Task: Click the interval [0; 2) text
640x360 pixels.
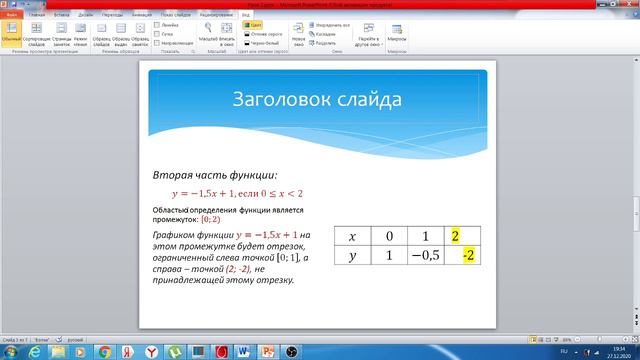Action: click(211, 219)
